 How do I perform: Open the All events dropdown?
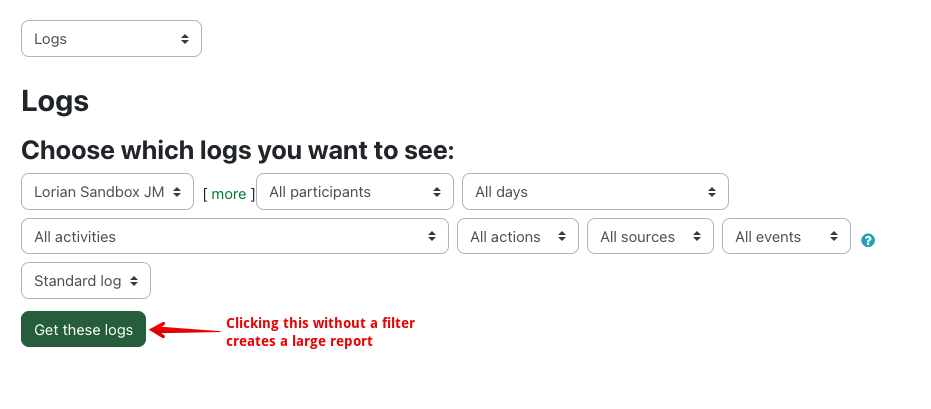[x=785, y=237]
